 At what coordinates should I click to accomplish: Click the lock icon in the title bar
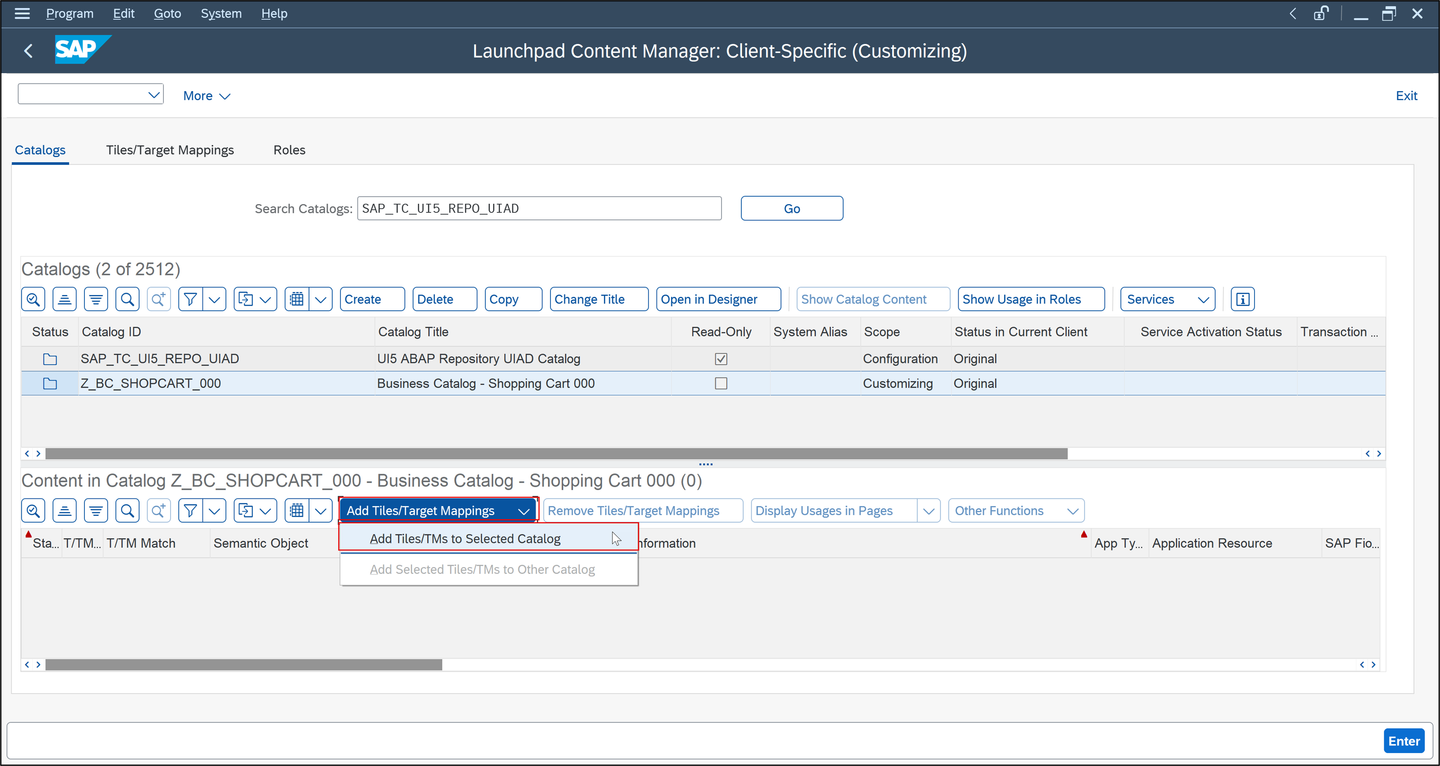tap(1321, 14)
